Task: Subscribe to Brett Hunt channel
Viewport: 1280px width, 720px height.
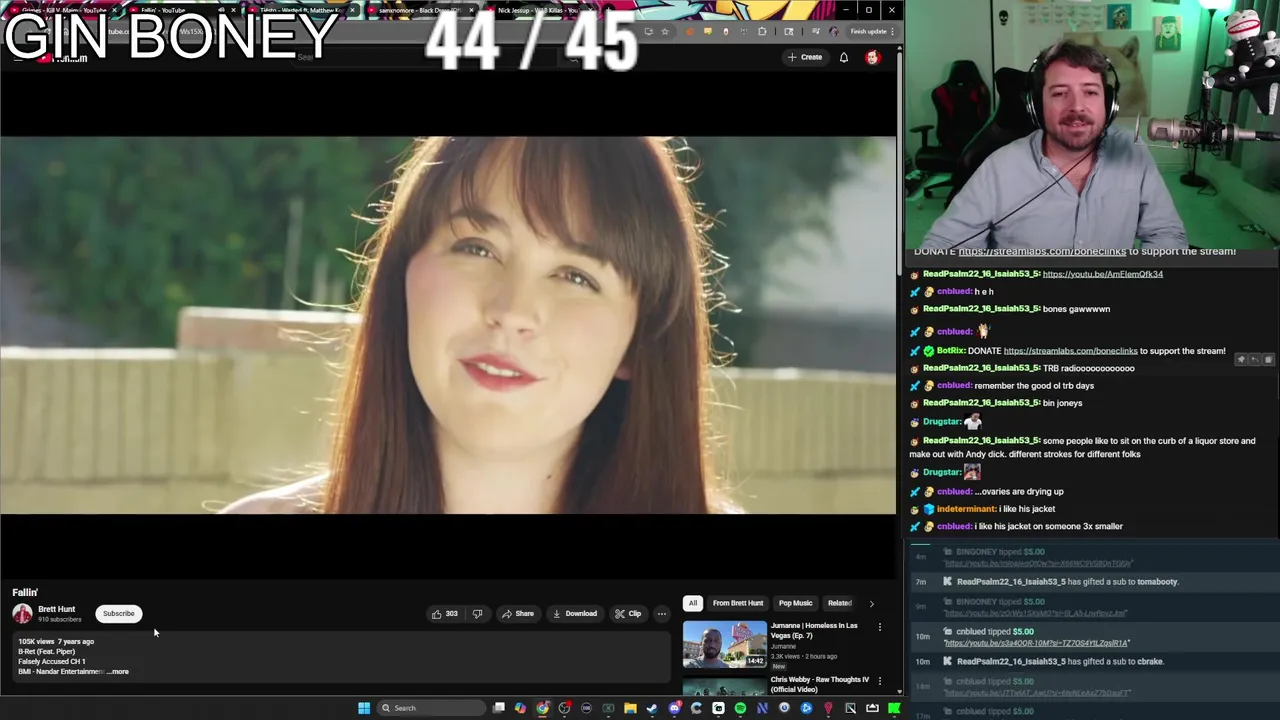Action: 118,614
